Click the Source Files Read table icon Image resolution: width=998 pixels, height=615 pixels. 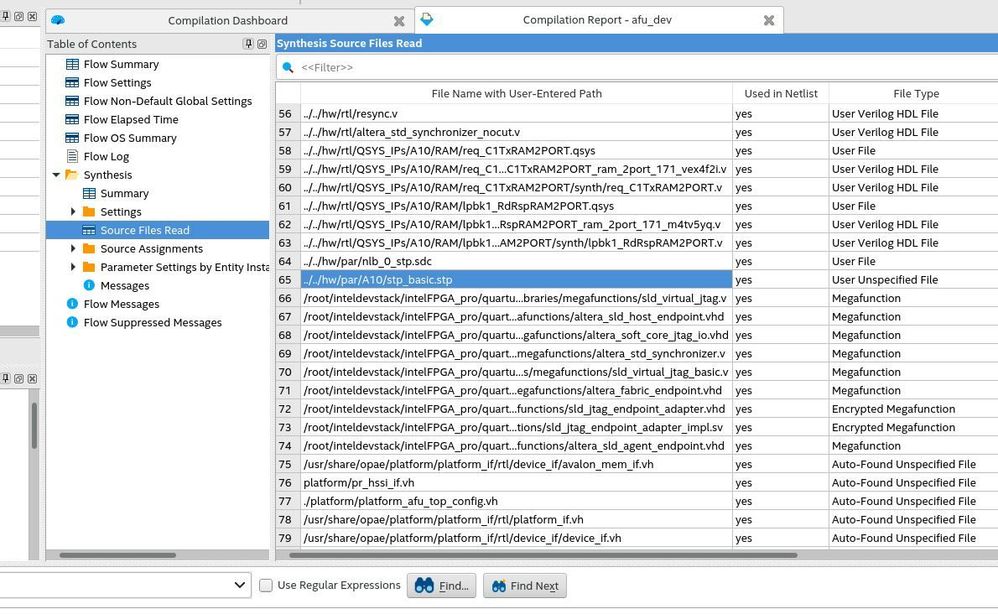point(89,230)
